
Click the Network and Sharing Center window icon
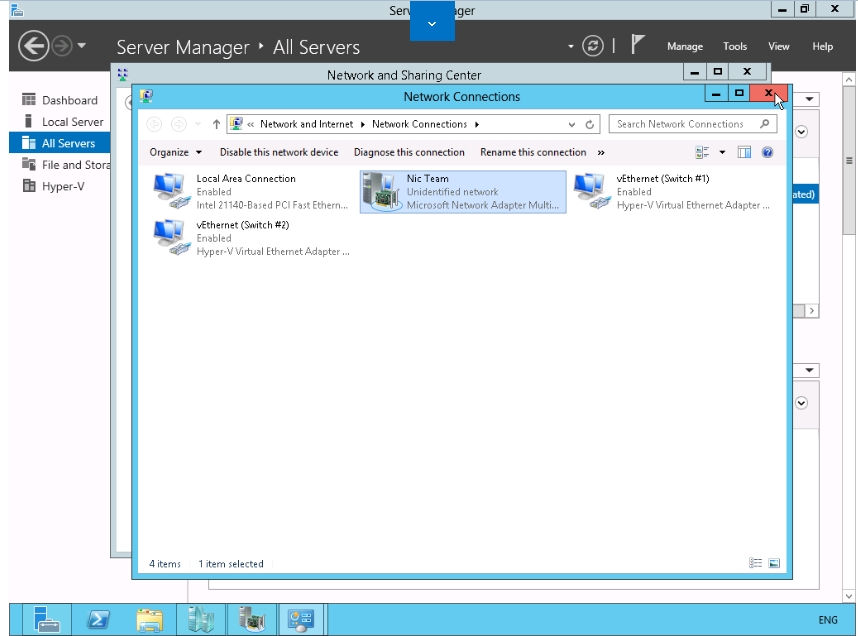123,74
